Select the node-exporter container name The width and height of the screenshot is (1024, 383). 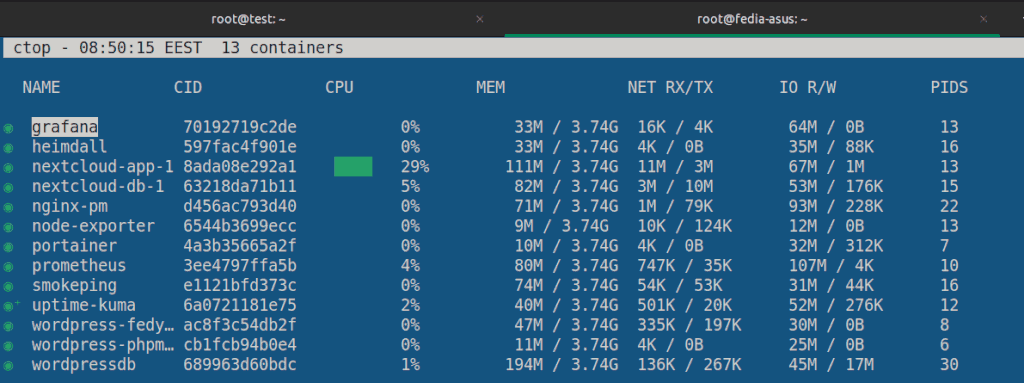pos(93,226)
